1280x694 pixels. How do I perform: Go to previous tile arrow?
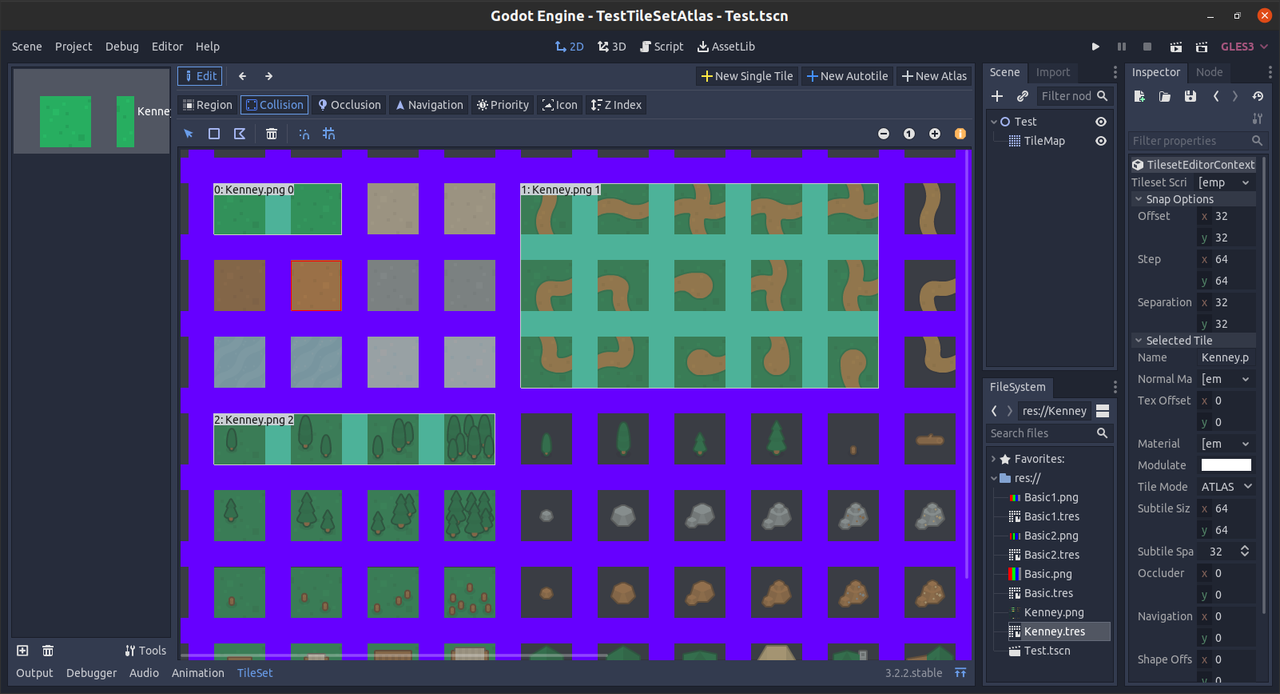(242, 76)
